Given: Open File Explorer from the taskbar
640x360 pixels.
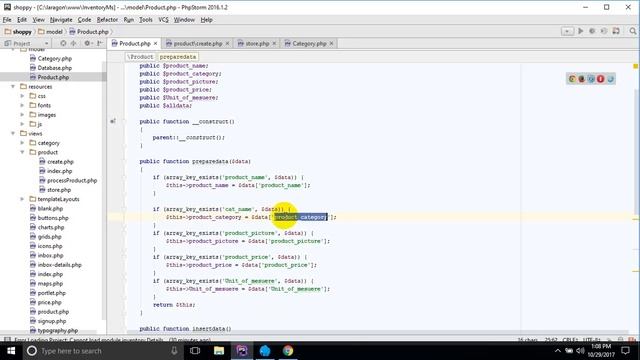Looking at the screenshot, I should coord(219,351).
